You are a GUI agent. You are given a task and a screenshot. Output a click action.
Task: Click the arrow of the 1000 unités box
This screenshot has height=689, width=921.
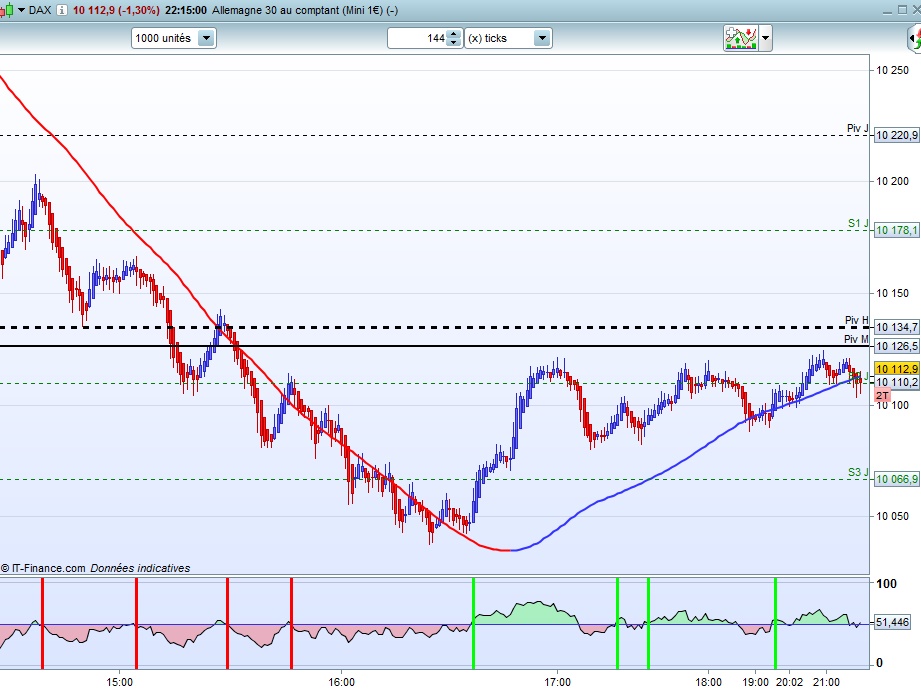coord(206,38)
